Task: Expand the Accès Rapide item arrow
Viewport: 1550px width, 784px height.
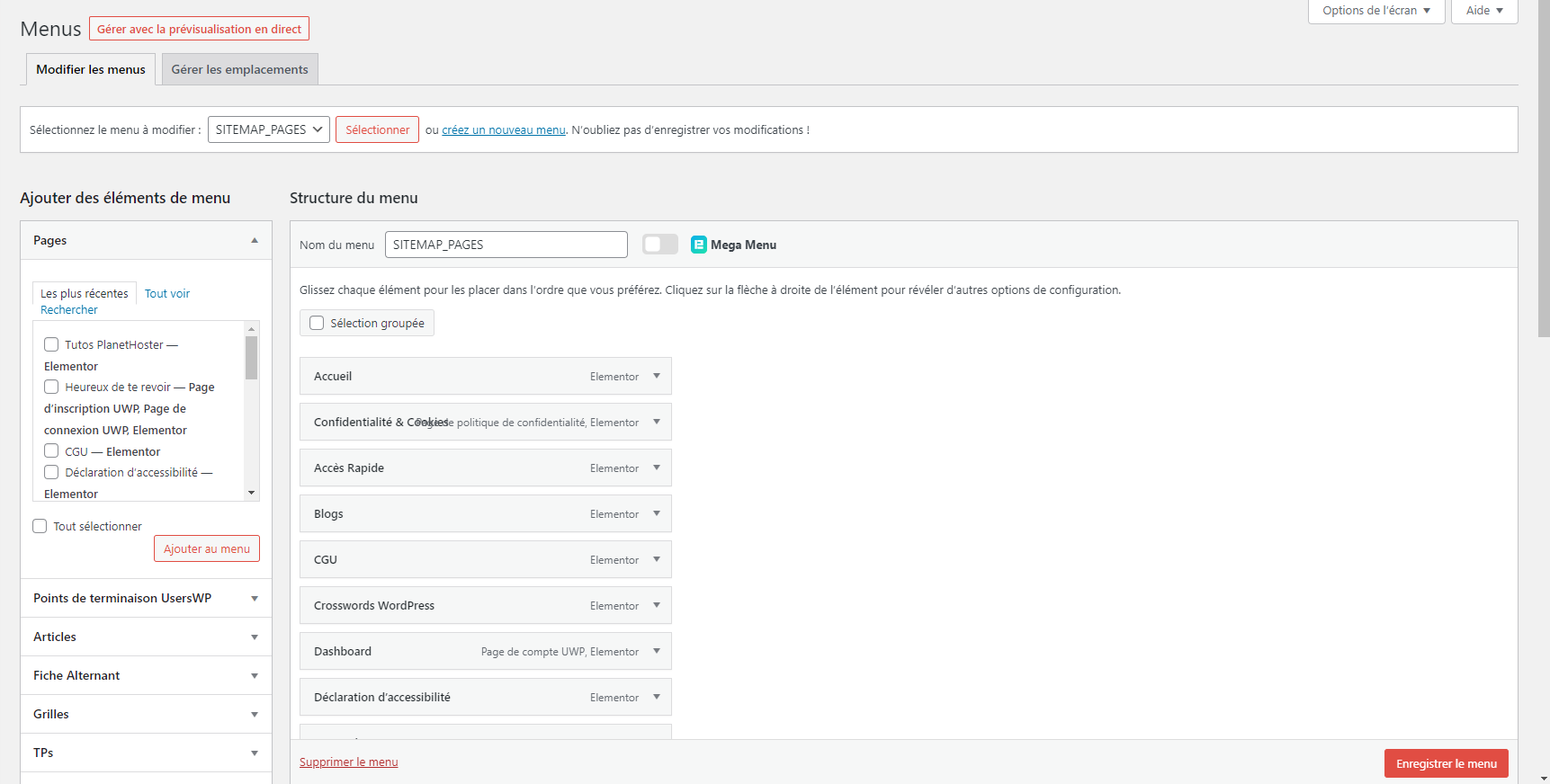Action: (657, 468)
